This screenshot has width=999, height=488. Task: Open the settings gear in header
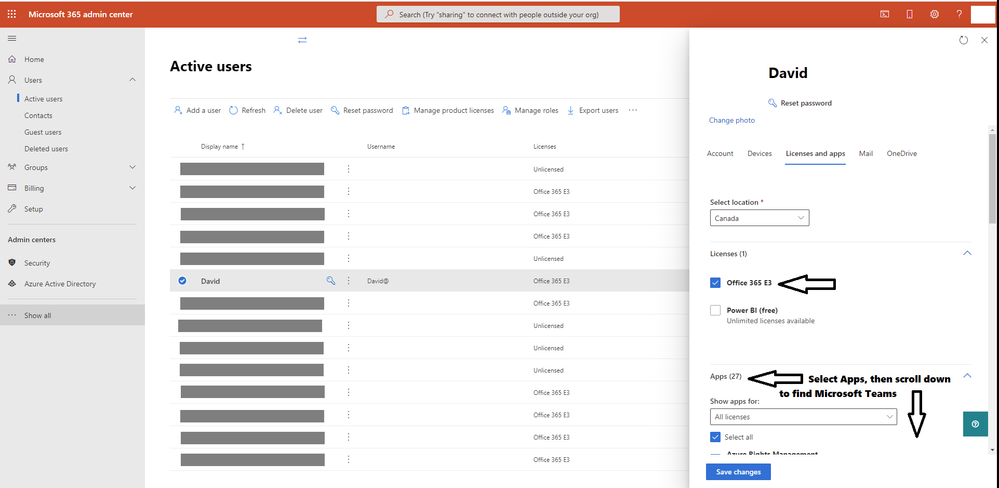(x=934, y=14)
